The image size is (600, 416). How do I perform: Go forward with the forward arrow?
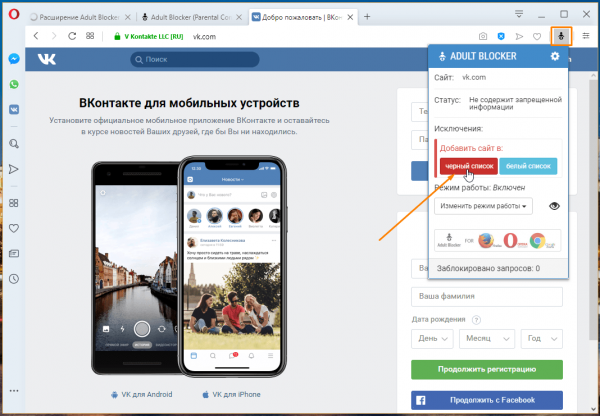tap(54, 36)
